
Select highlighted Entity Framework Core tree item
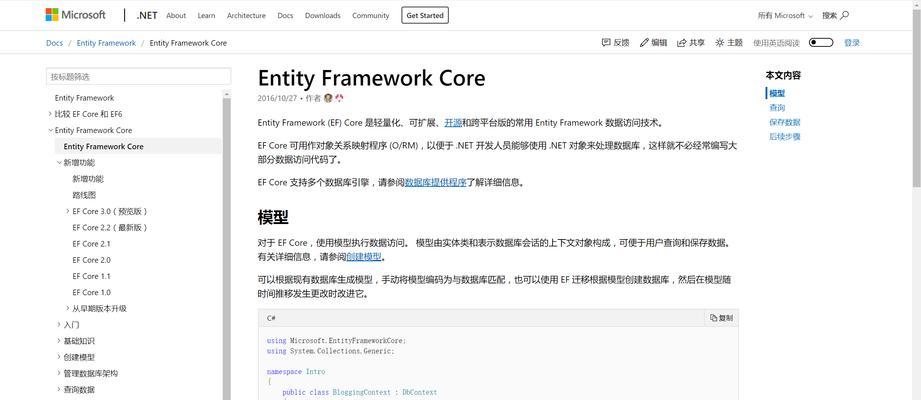coord(138,146)
